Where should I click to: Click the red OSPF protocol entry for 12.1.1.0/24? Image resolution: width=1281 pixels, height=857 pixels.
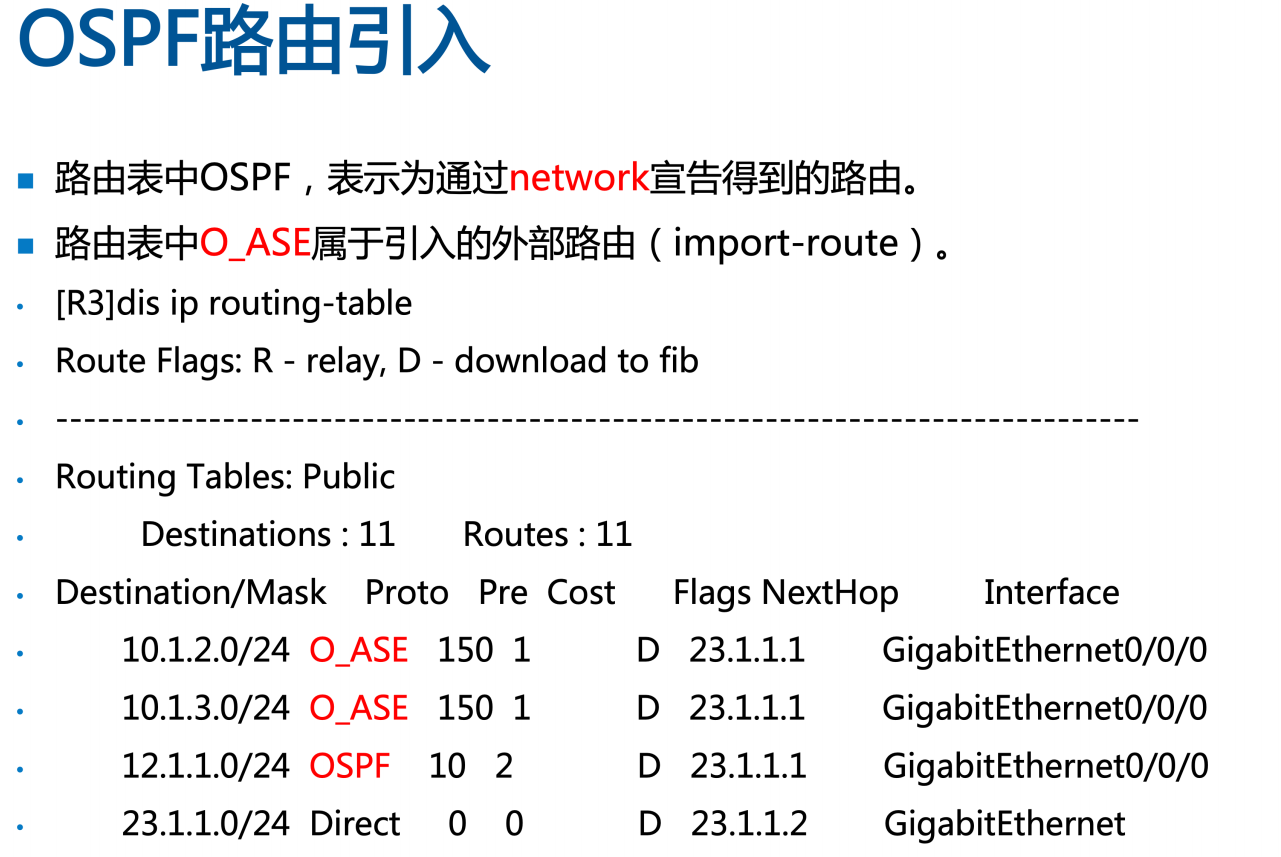(349, 767)
